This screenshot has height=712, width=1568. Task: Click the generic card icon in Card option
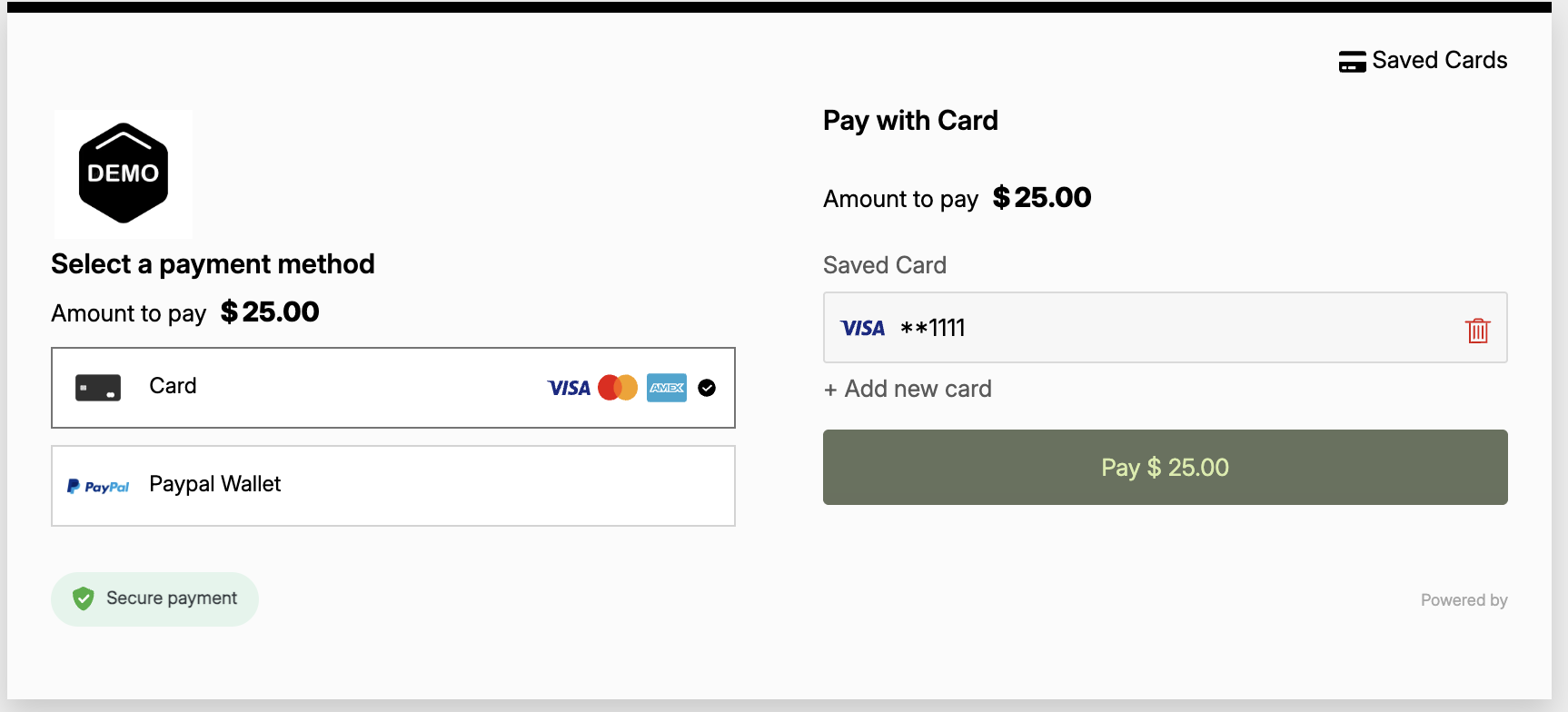tap(99, 387)
